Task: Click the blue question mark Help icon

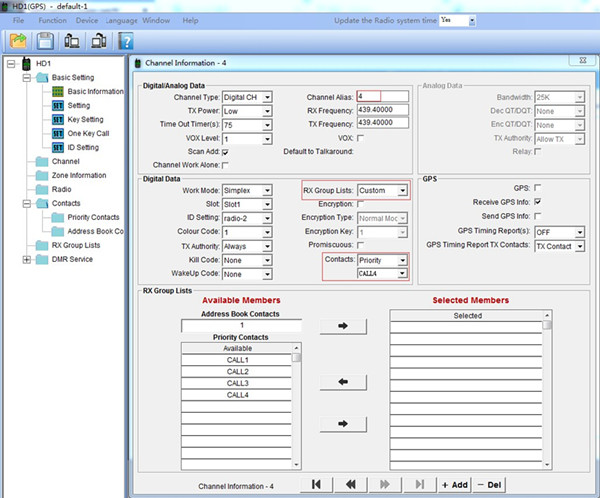Action: pyautogui.click(x=126, y=40)
